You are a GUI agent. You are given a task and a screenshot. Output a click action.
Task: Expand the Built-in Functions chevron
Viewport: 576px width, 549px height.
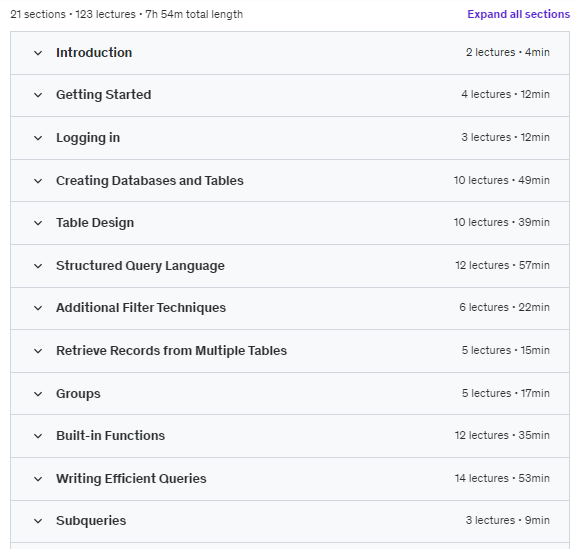[x=38, y=436]
